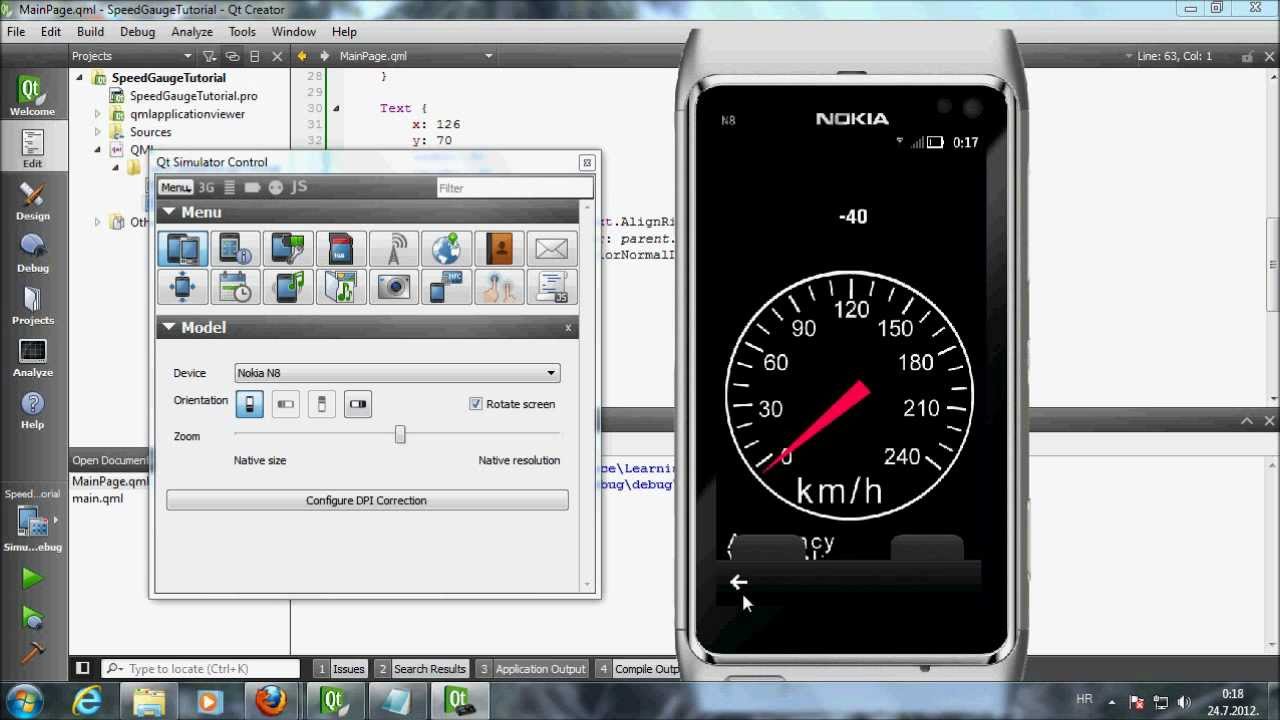Switch to Welcome mode in Qt Creator

click(32, 95)
